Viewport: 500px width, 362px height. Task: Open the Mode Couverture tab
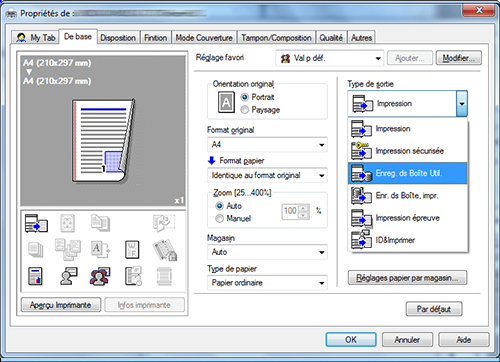204,38
